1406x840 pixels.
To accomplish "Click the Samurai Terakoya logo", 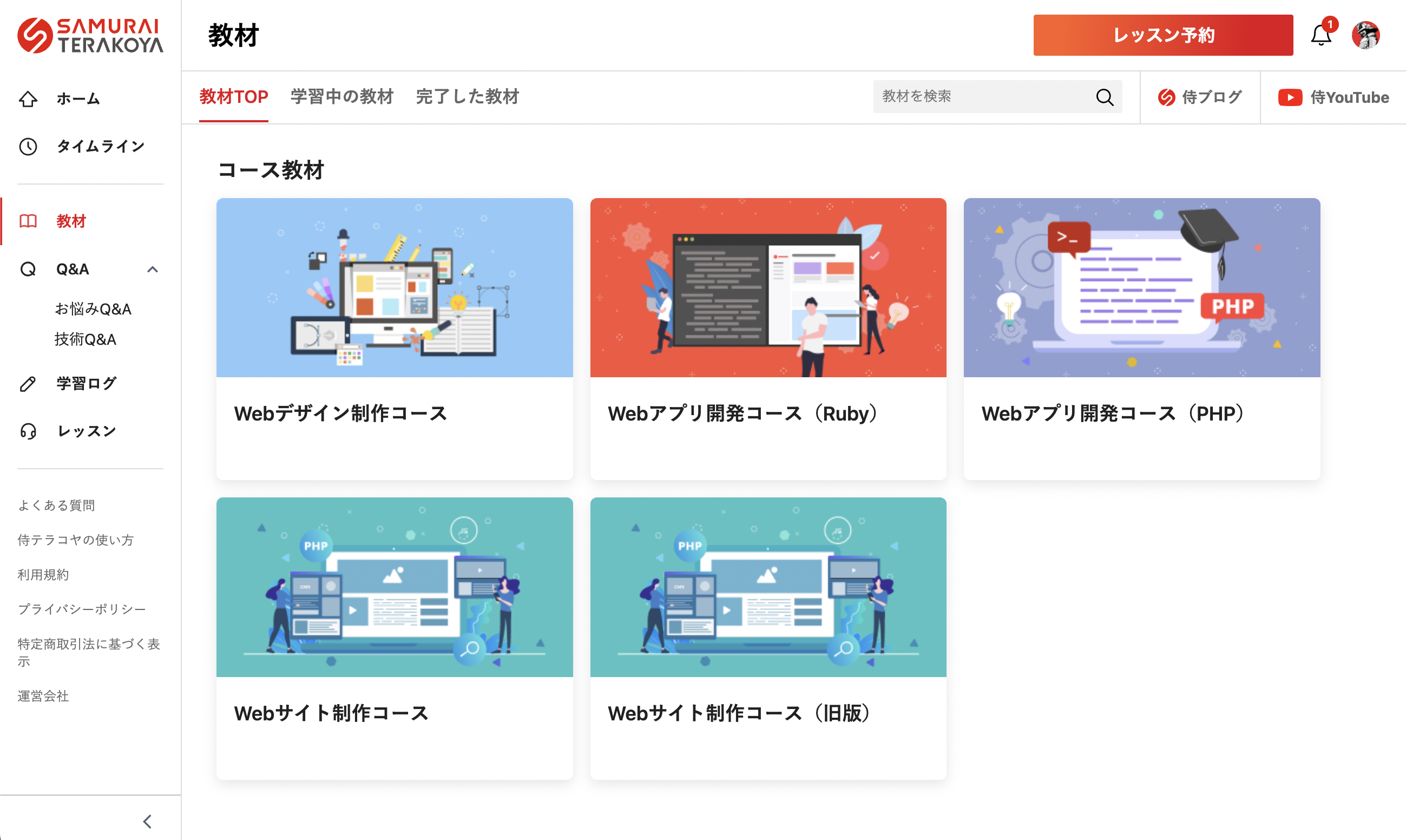I will pyautogui.click(x=90, y=36).
